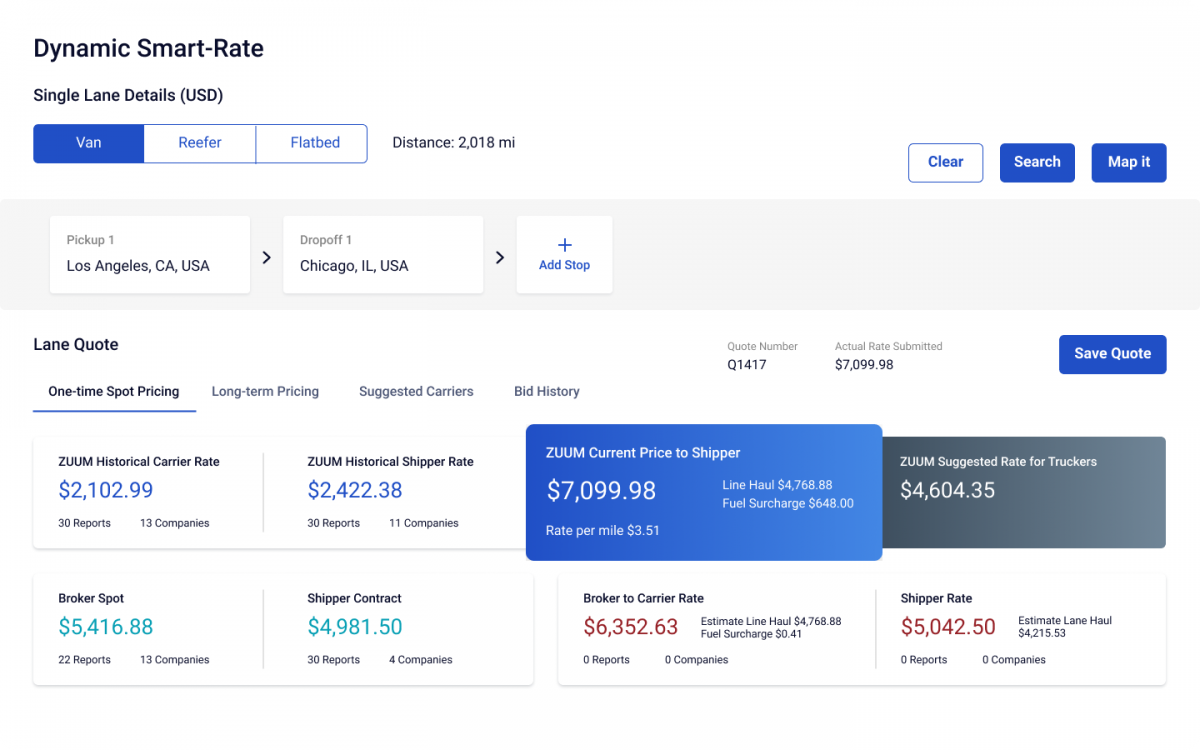Click the chevron after Chicago dropoff

[500, 257]
